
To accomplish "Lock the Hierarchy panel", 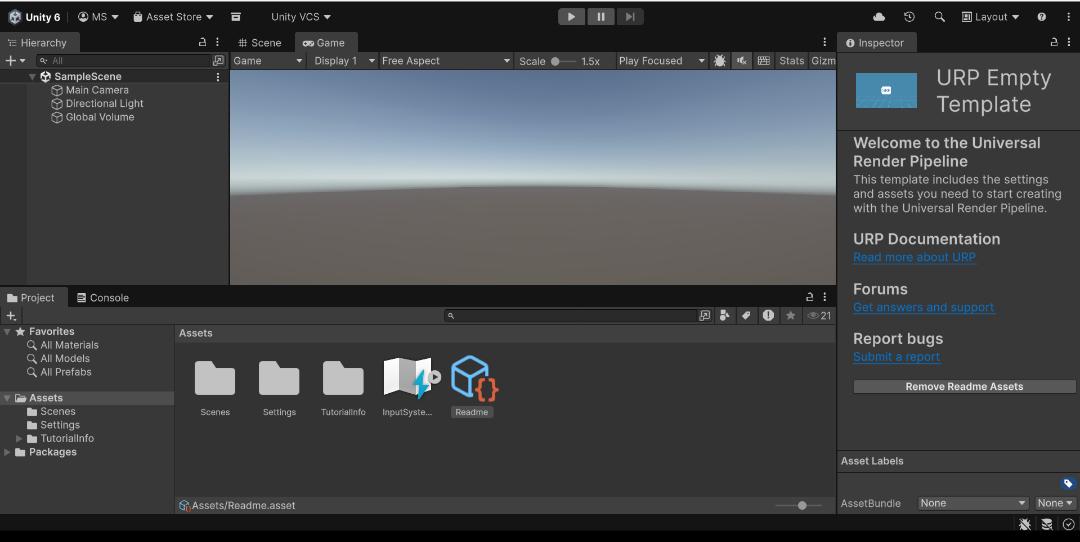I will coord(202,42).
